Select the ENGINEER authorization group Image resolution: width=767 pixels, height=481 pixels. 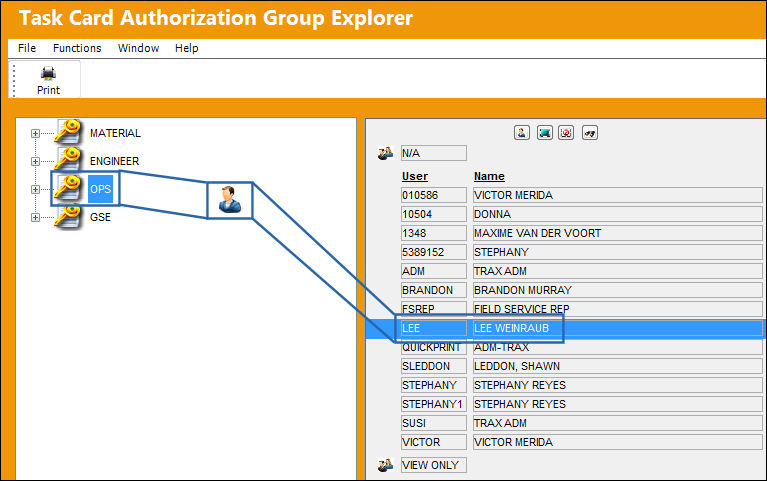click(x=114, y=161)
